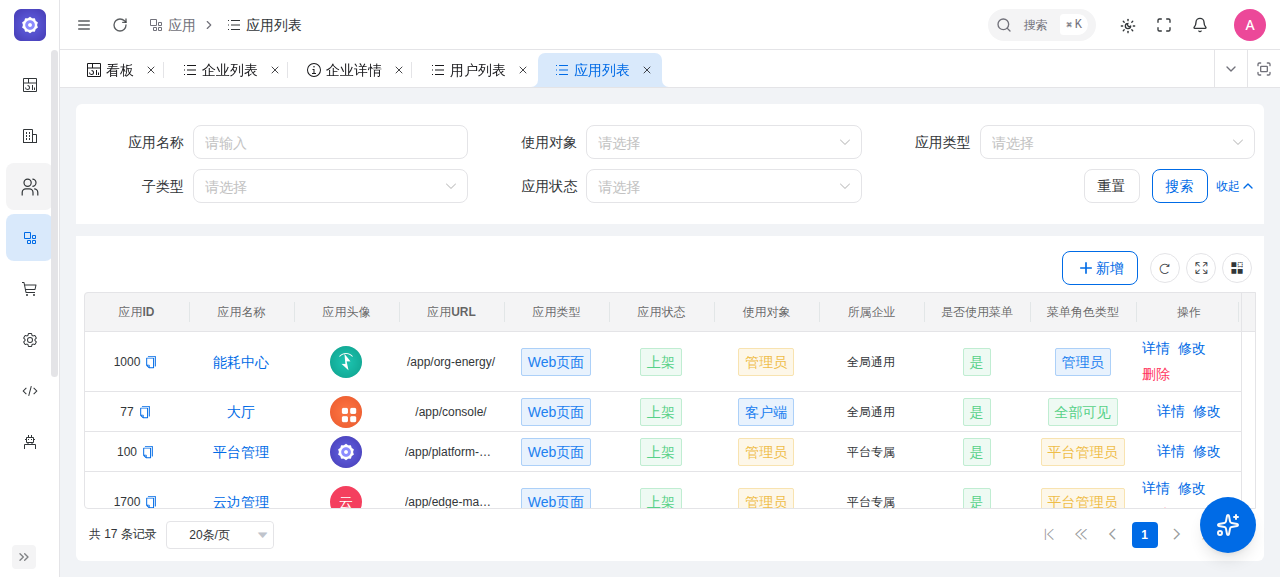Click the app logo icon
This screenshot has width=1280, height=577.
30,25
